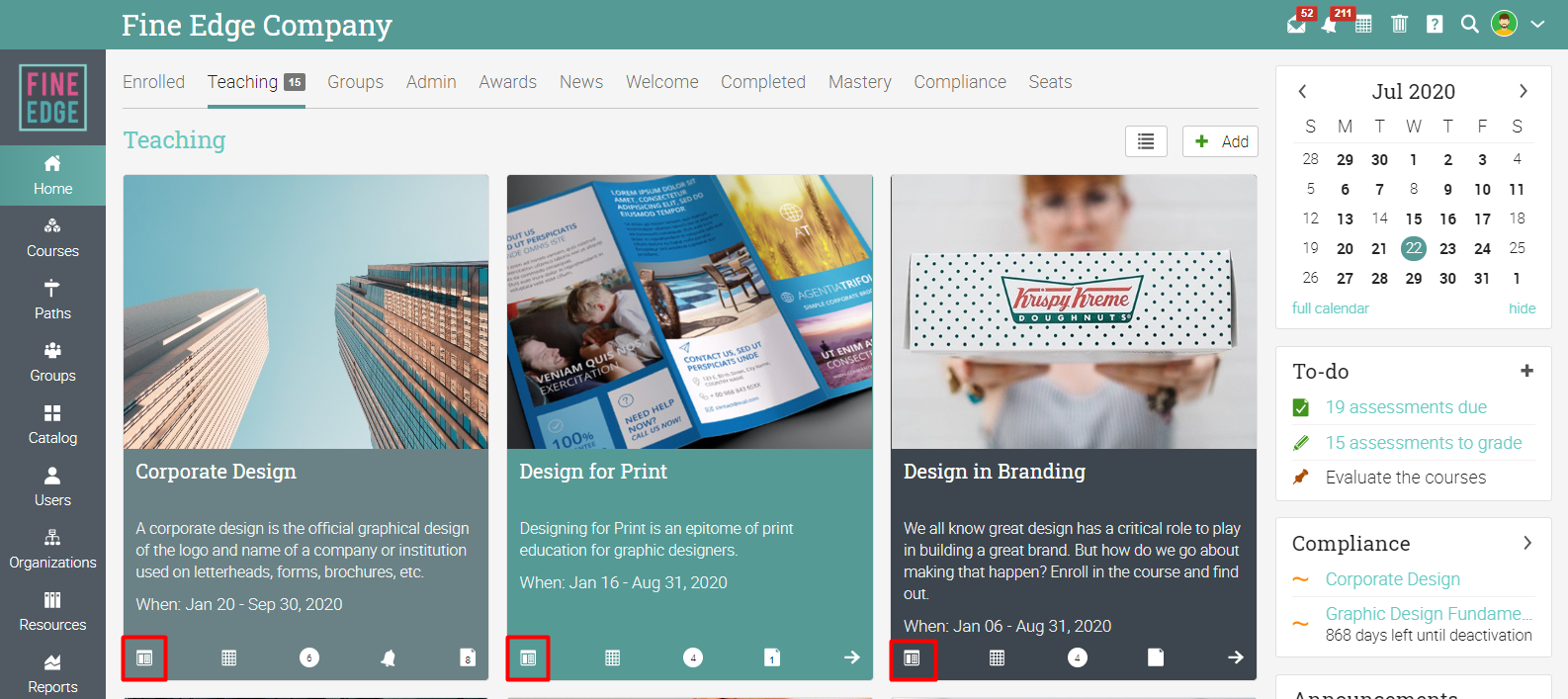Expand the Compliance widget chevron
The width and height of the screenshot is (1568, 699).
tap(1527, 543)
